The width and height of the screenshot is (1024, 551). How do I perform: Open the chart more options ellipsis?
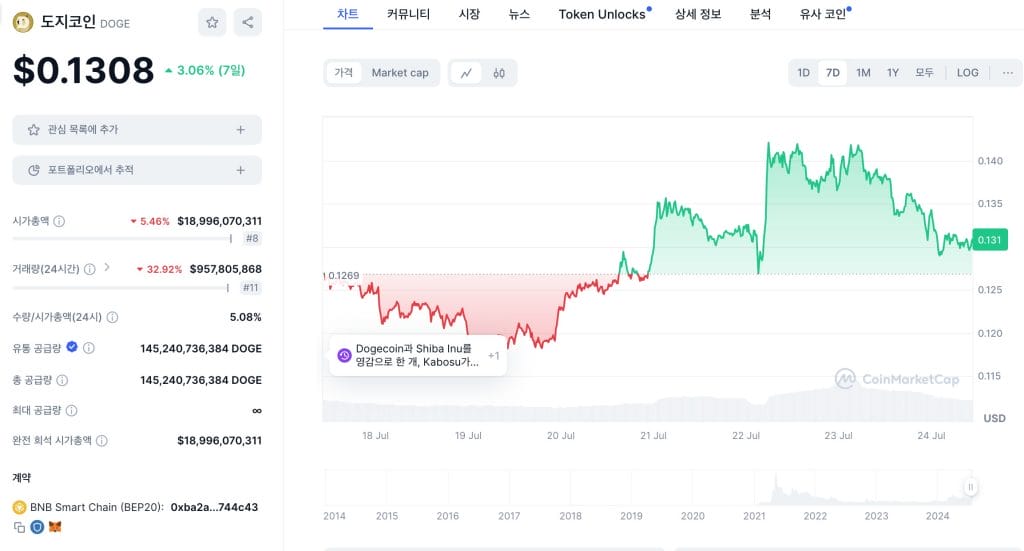(1008, 72)
